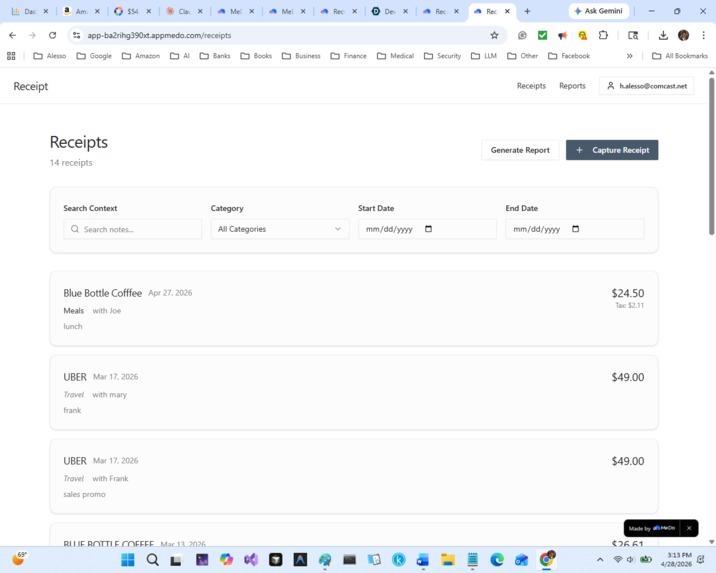Viewport: 716px width, 573px height.
Task: Click the calendar icon in Start Date
Action: [428, 229]
